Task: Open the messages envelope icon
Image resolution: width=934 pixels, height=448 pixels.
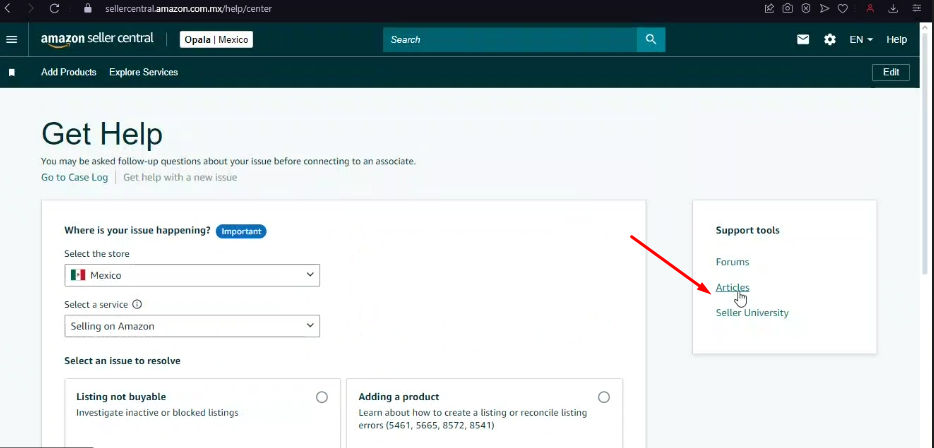Action: (x=803, y=39)
